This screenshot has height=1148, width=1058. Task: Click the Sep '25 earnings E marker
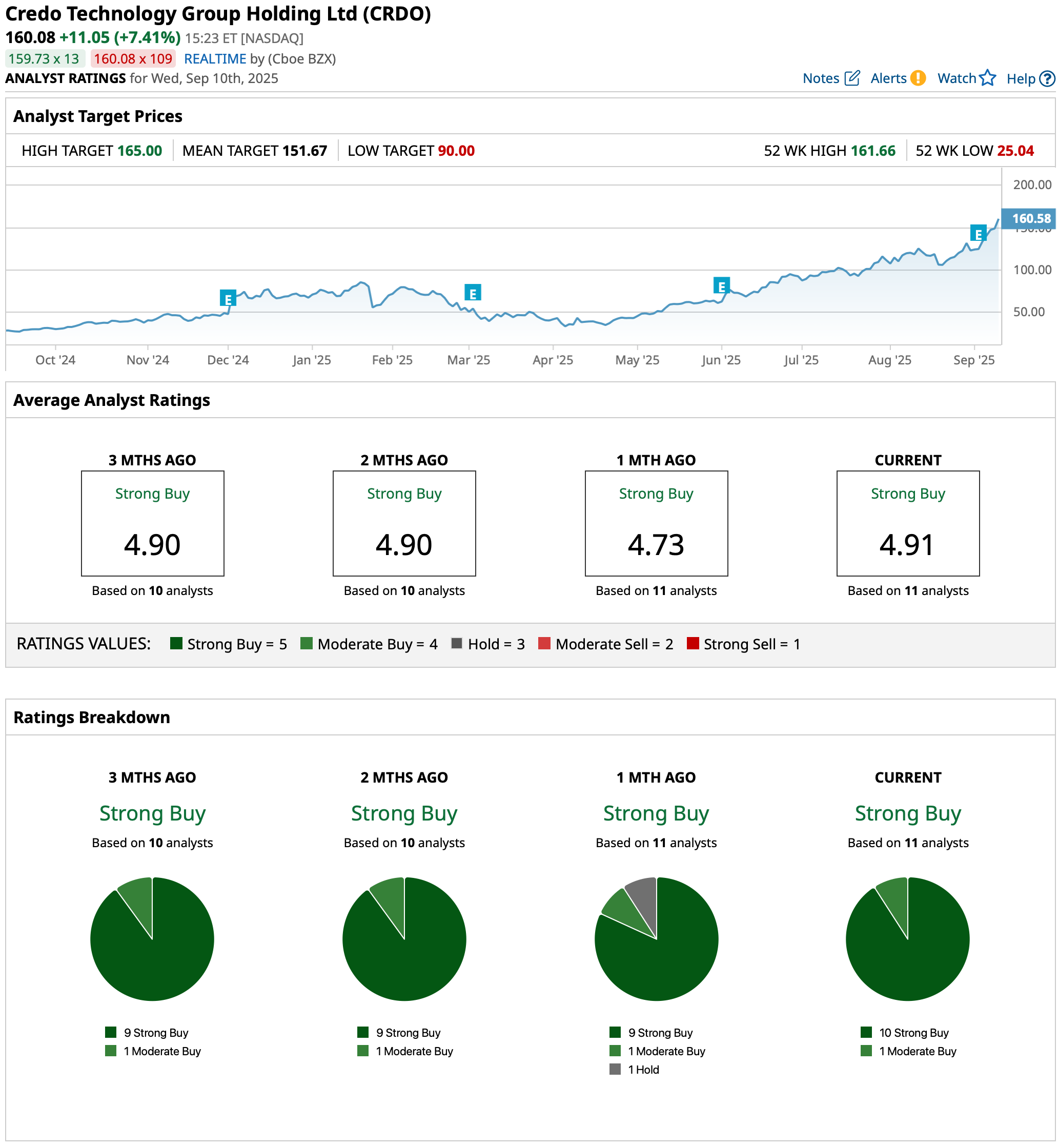click(978, 234)
